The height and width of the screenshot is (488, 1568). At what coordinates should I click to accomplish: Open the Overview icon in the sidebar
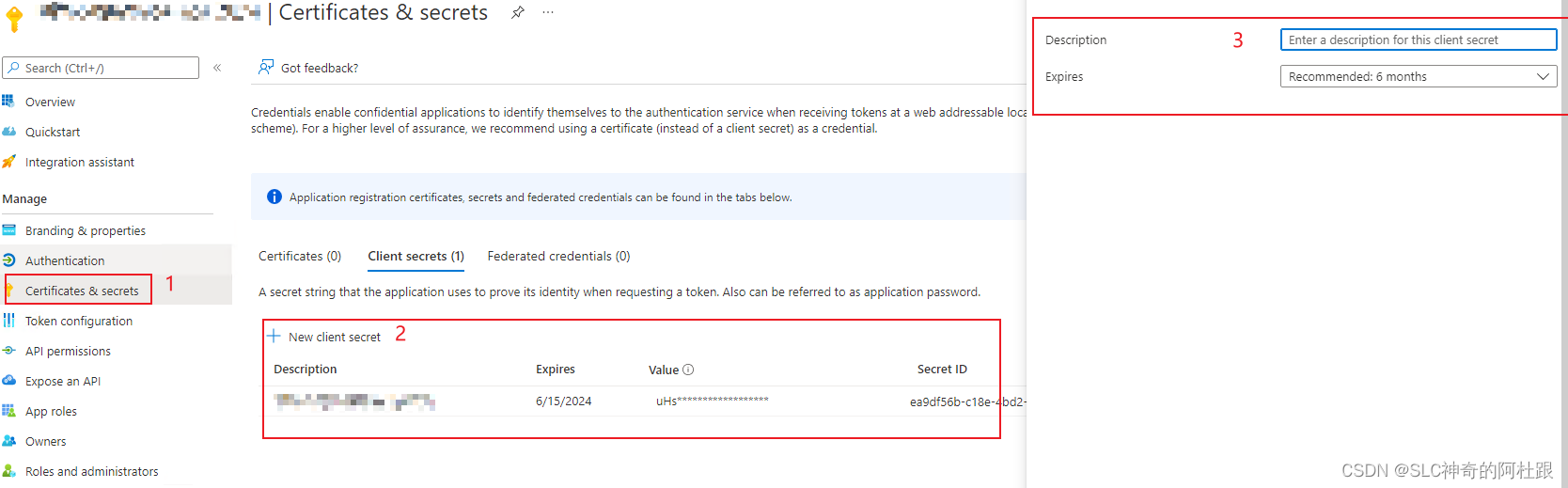(x=8, y=102)
